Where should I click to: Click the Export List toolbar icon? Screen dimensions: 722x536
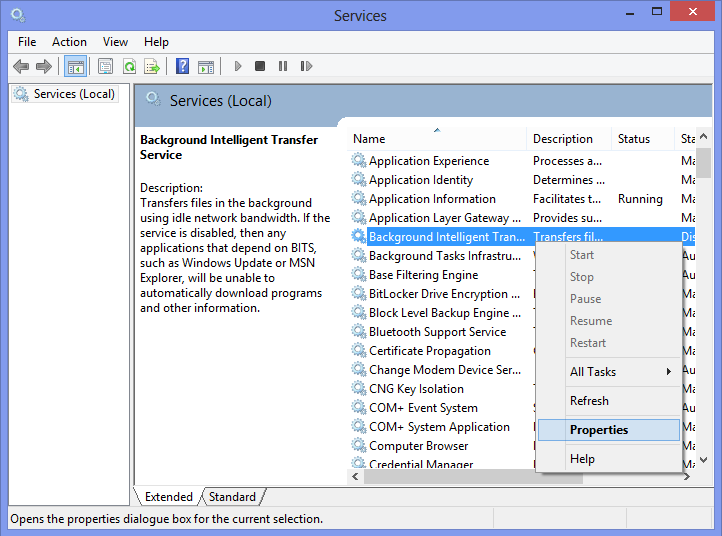pos(152,67)
